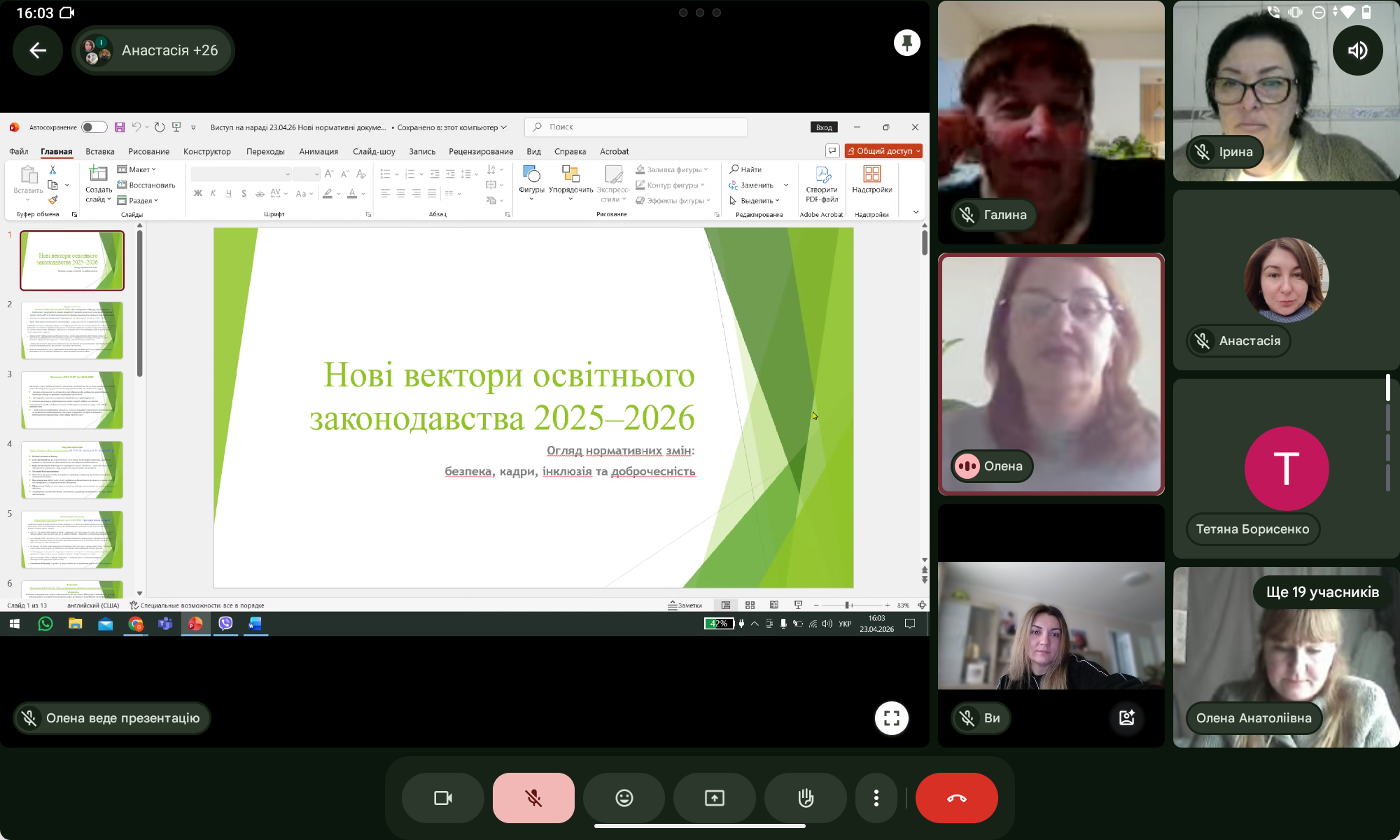Toggle the Автосохранение switch

[94, 127]
